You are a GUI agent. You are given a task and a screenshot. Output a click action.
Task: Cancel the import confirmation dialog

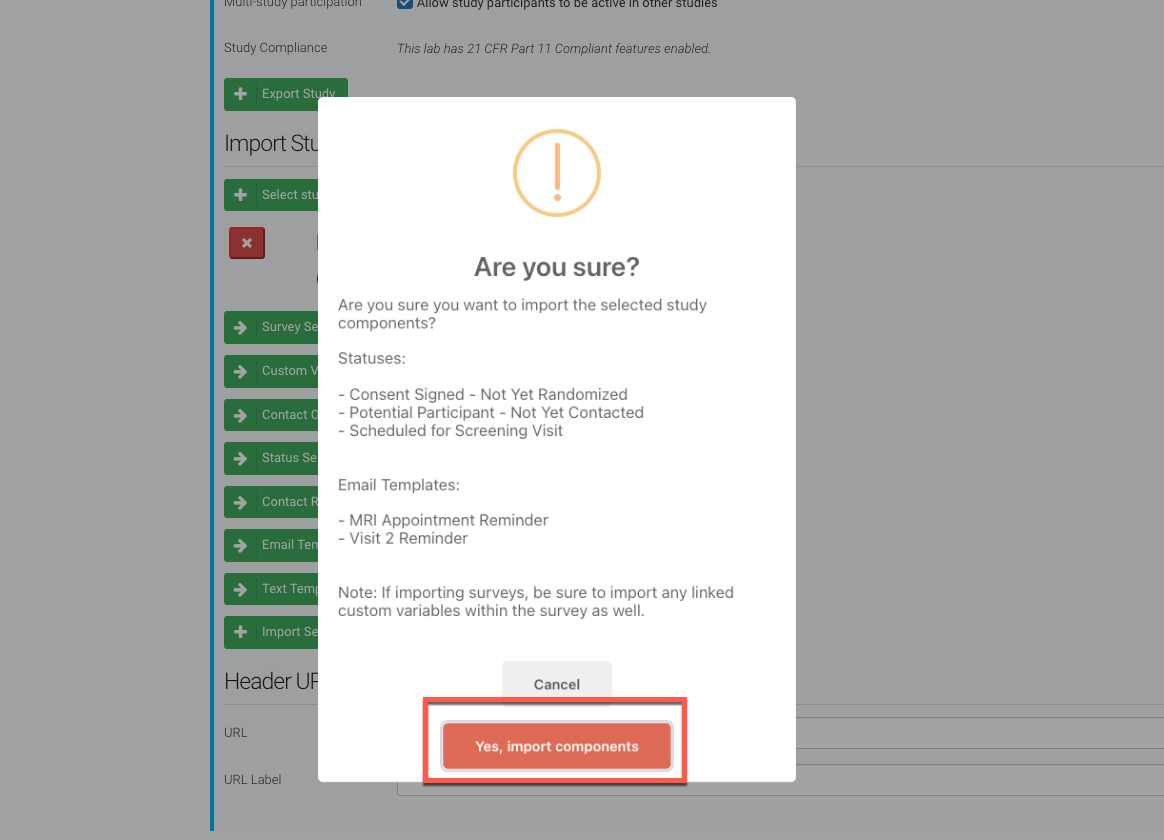(556, 684)
